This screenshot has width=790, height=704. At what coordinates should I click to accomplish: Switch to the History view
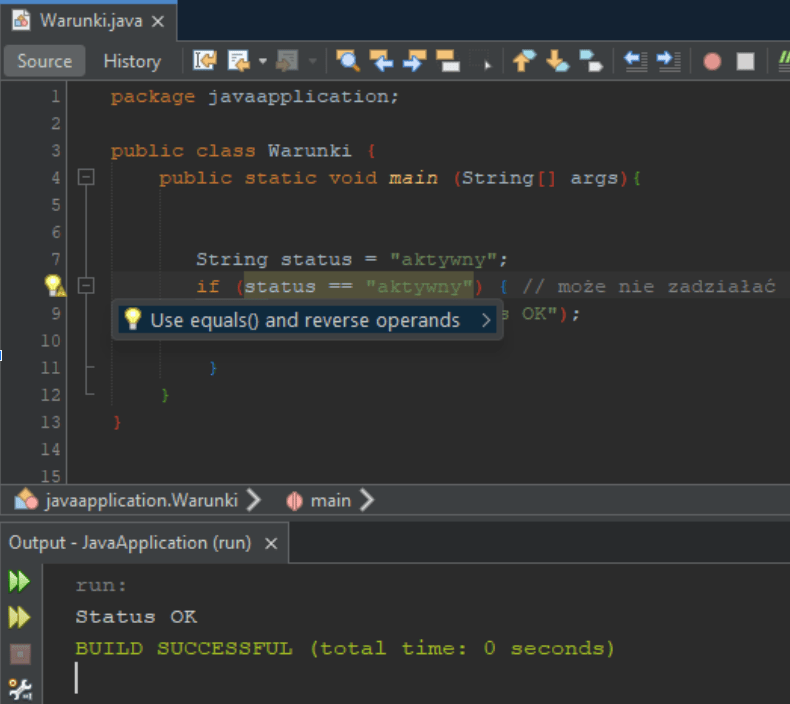pos(131,61)
